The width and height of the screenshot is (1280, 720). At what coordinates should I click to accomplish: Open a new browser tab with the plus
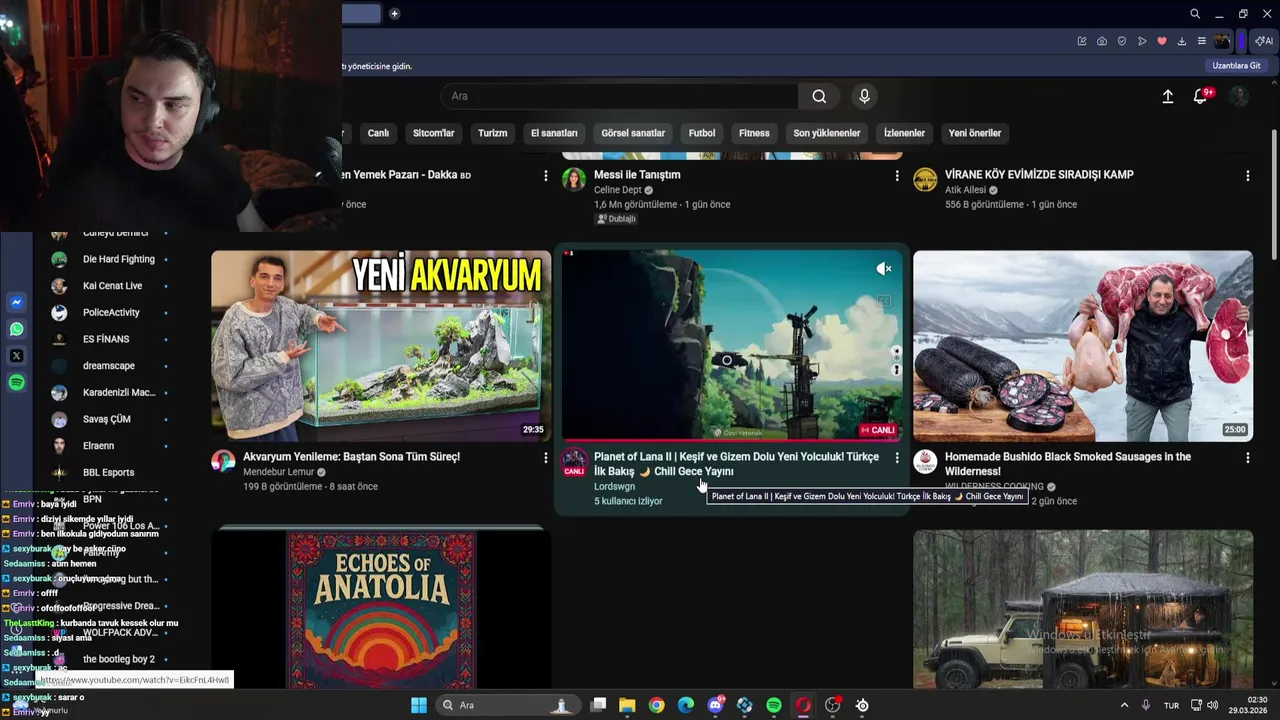pyautogui.click(x=394, y=13)
